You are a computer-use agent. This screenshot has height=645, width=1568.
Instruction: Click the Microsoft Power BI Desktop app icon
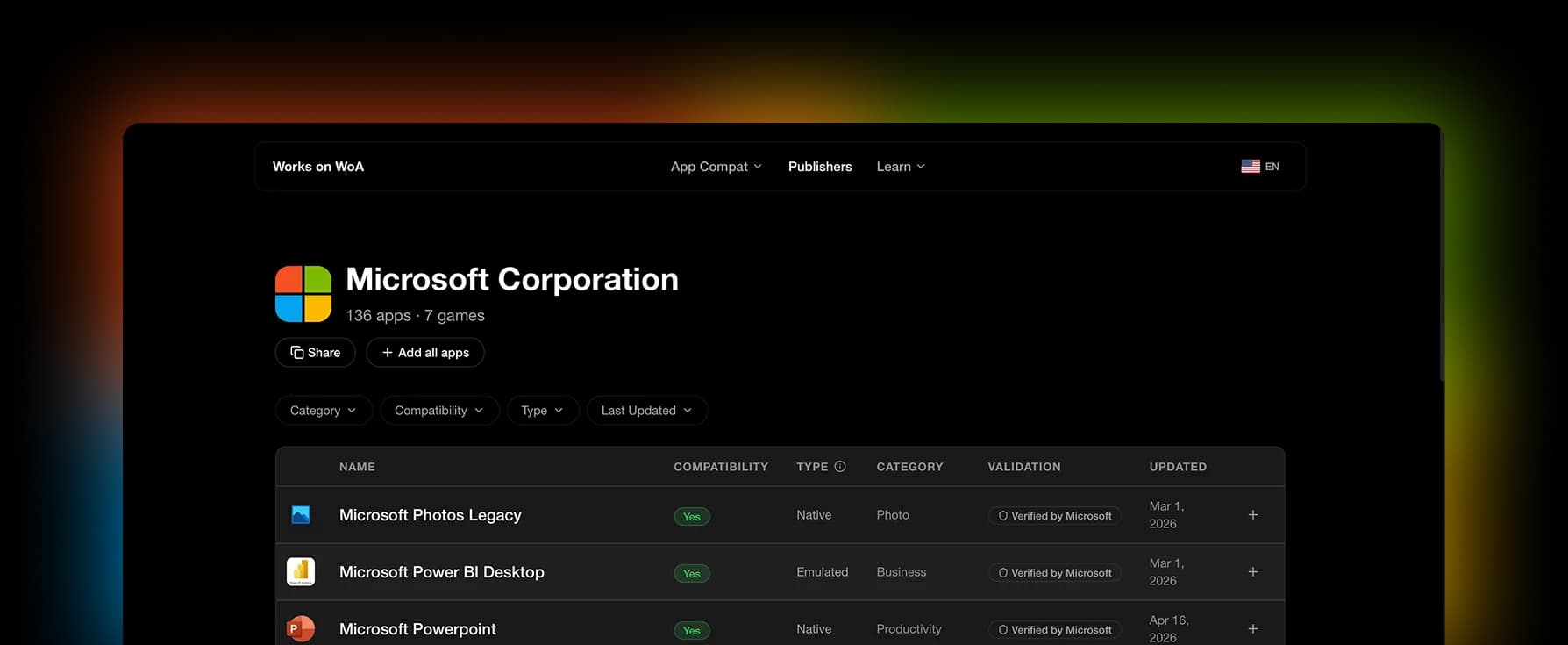point(301,572)
